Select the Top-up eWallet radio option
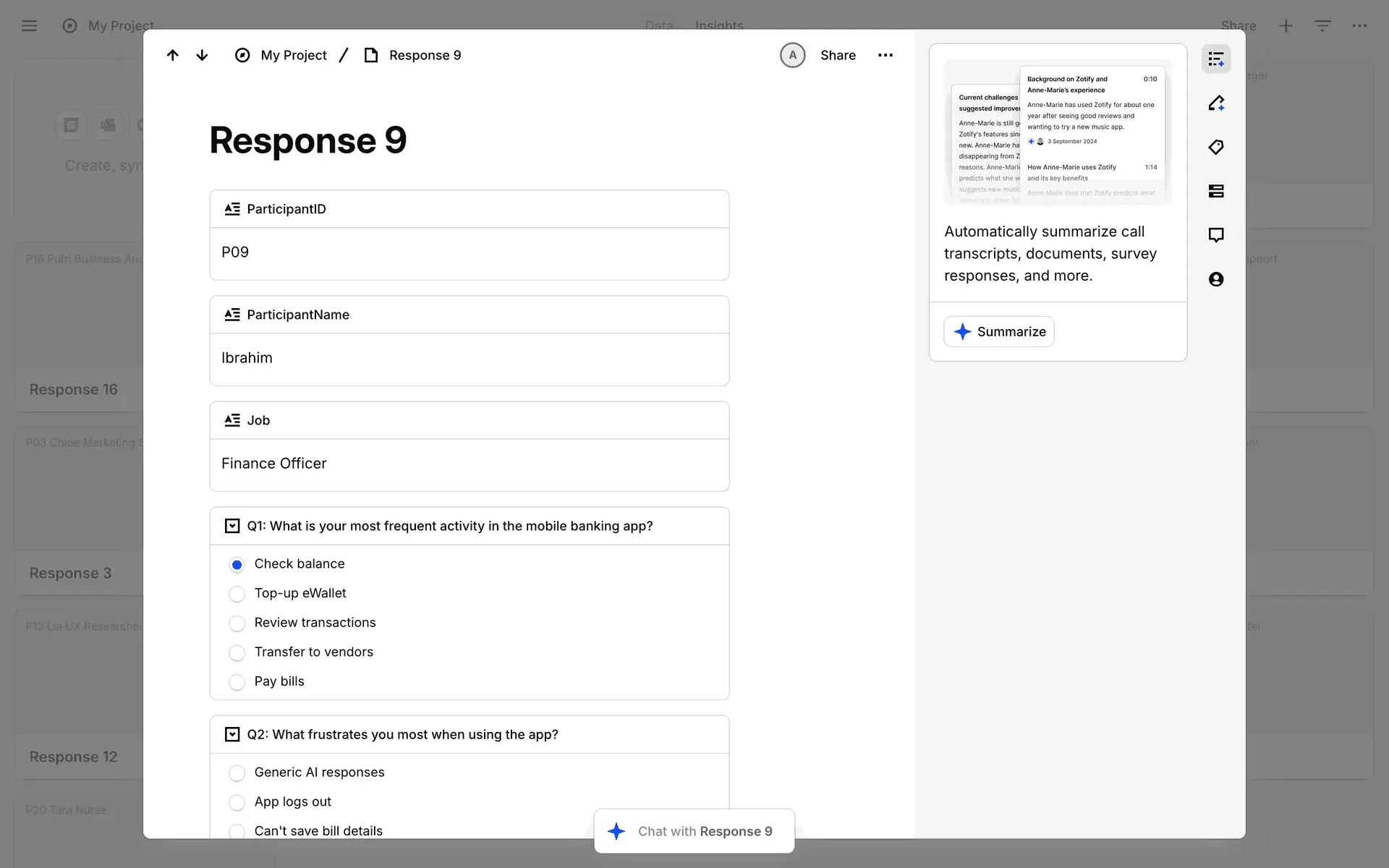The height and width of the screenshot is (868, 1389). tap(237, 594)
